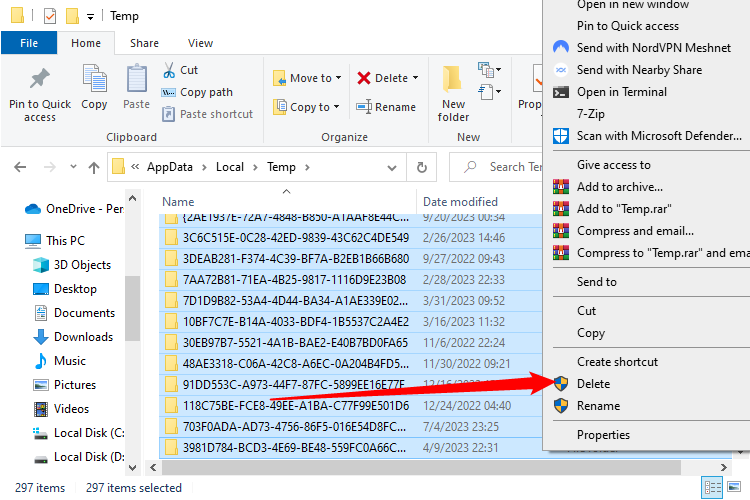
Task: Select Delete in the context menu
Action: [x=593, y=384]
